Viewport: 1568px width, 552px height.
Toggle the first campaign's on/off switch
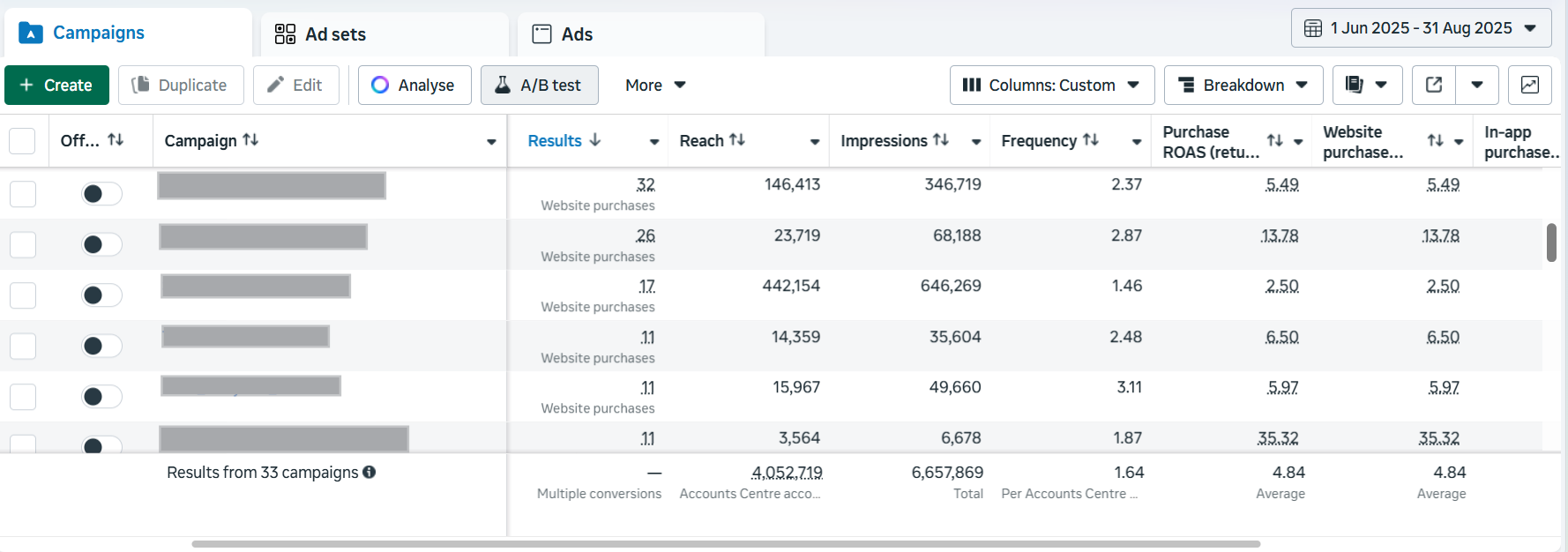(x=101, y=194)
